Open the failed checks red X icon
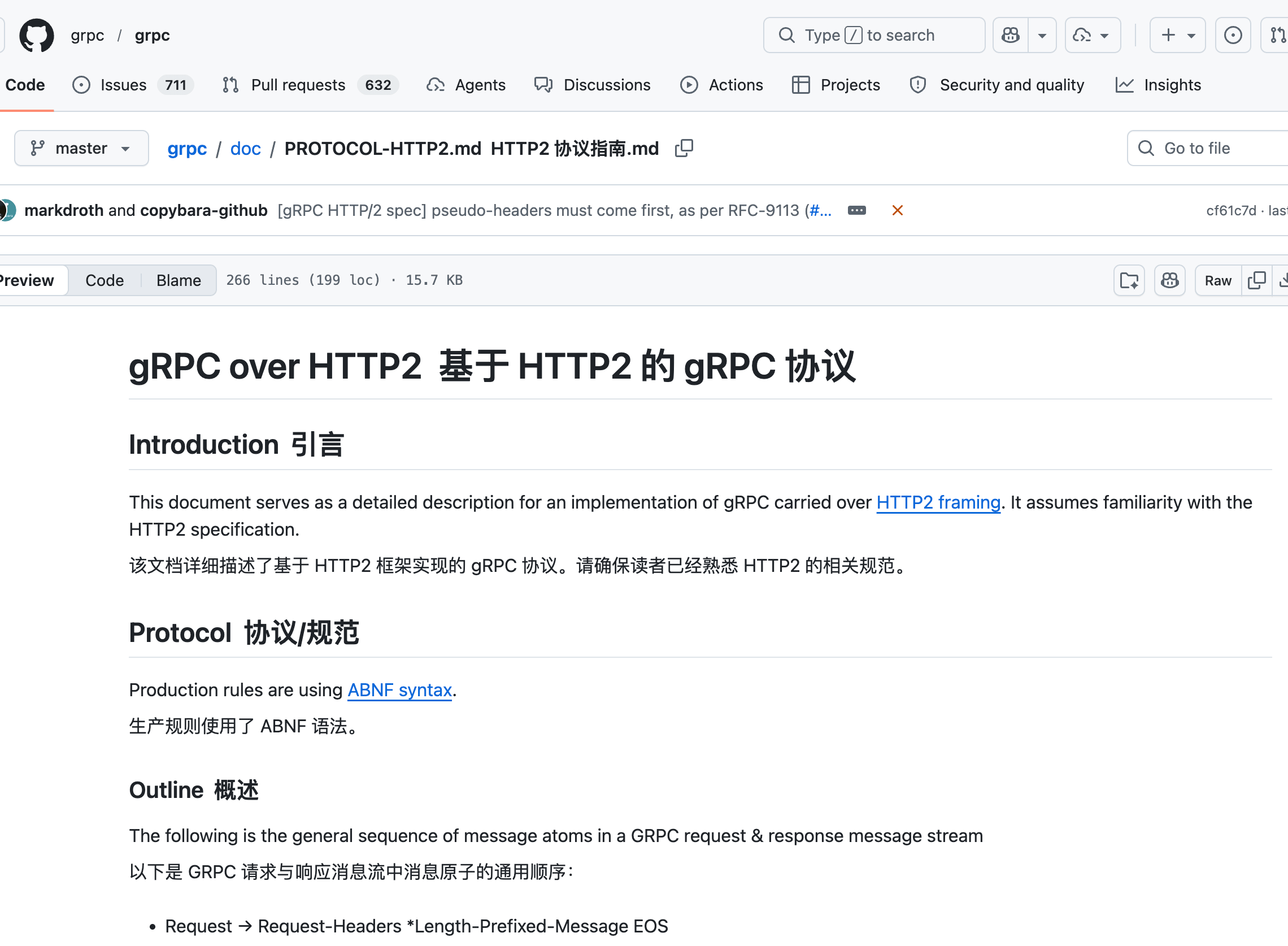This screenshot has height=946, width=1288. (898, 211)
